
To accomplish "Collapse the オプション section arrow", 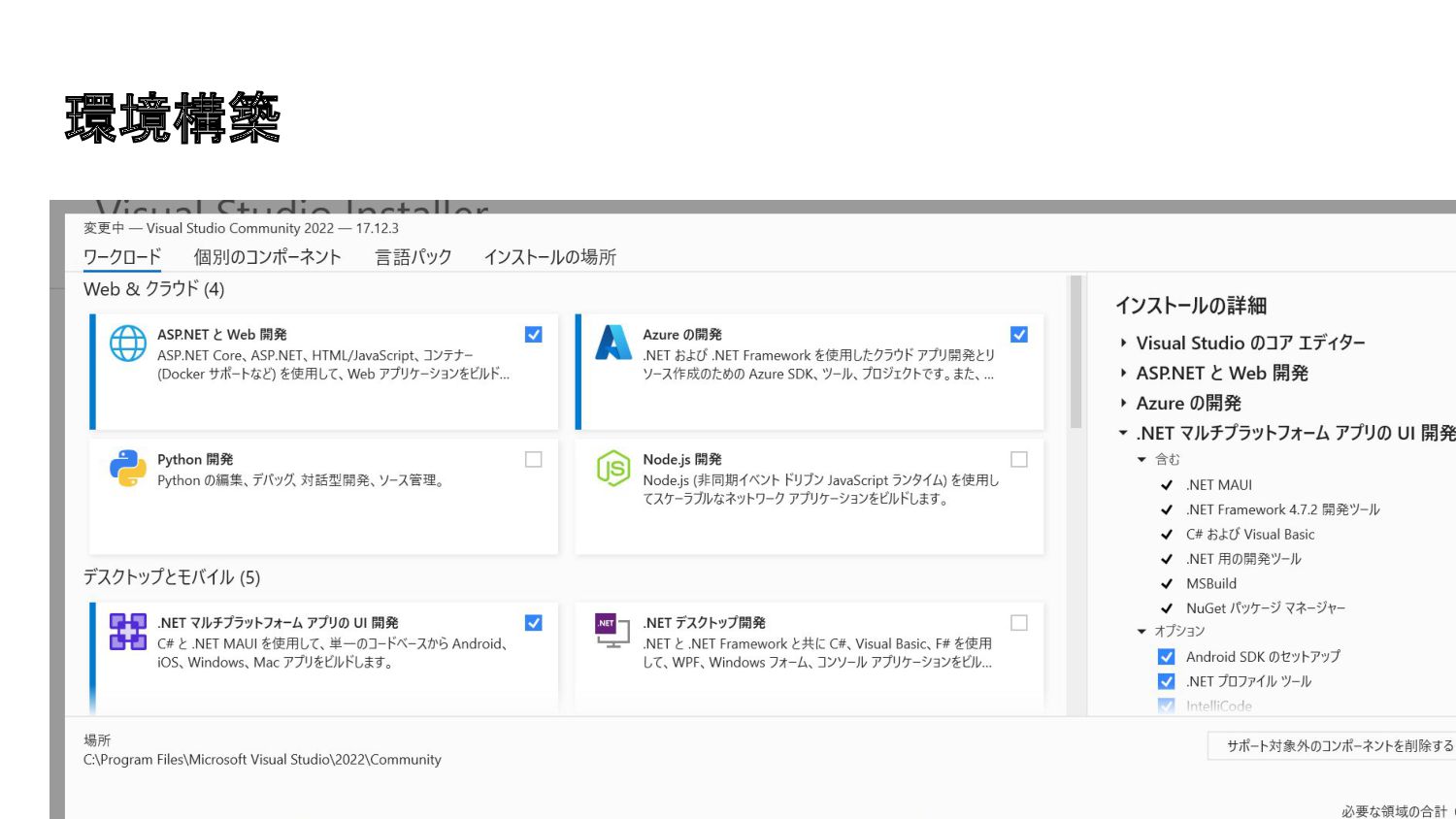I will coord(1142,632).
